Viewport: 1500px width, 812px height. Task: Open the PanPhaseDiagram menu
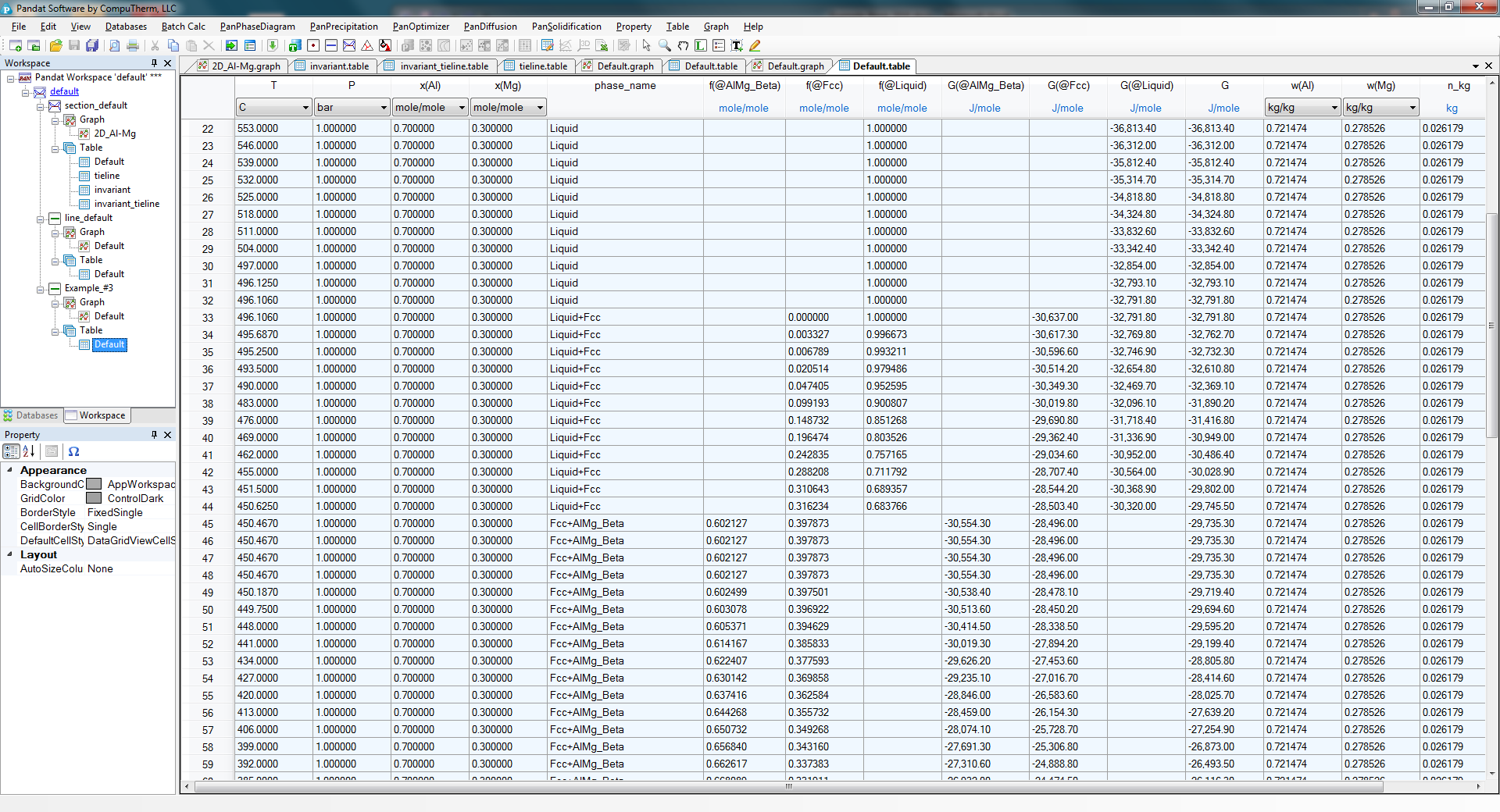point(257,27)
